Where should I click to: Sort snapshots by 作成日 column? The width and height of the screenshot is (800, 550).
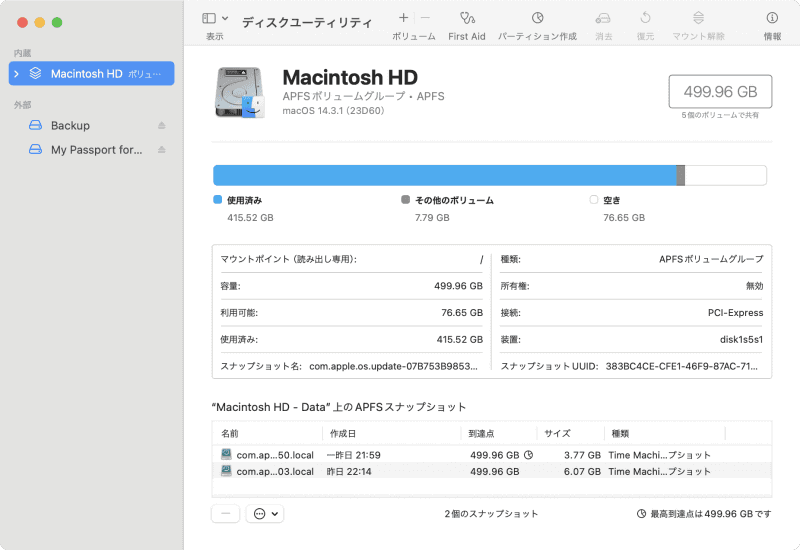click(x=392, y=434)
